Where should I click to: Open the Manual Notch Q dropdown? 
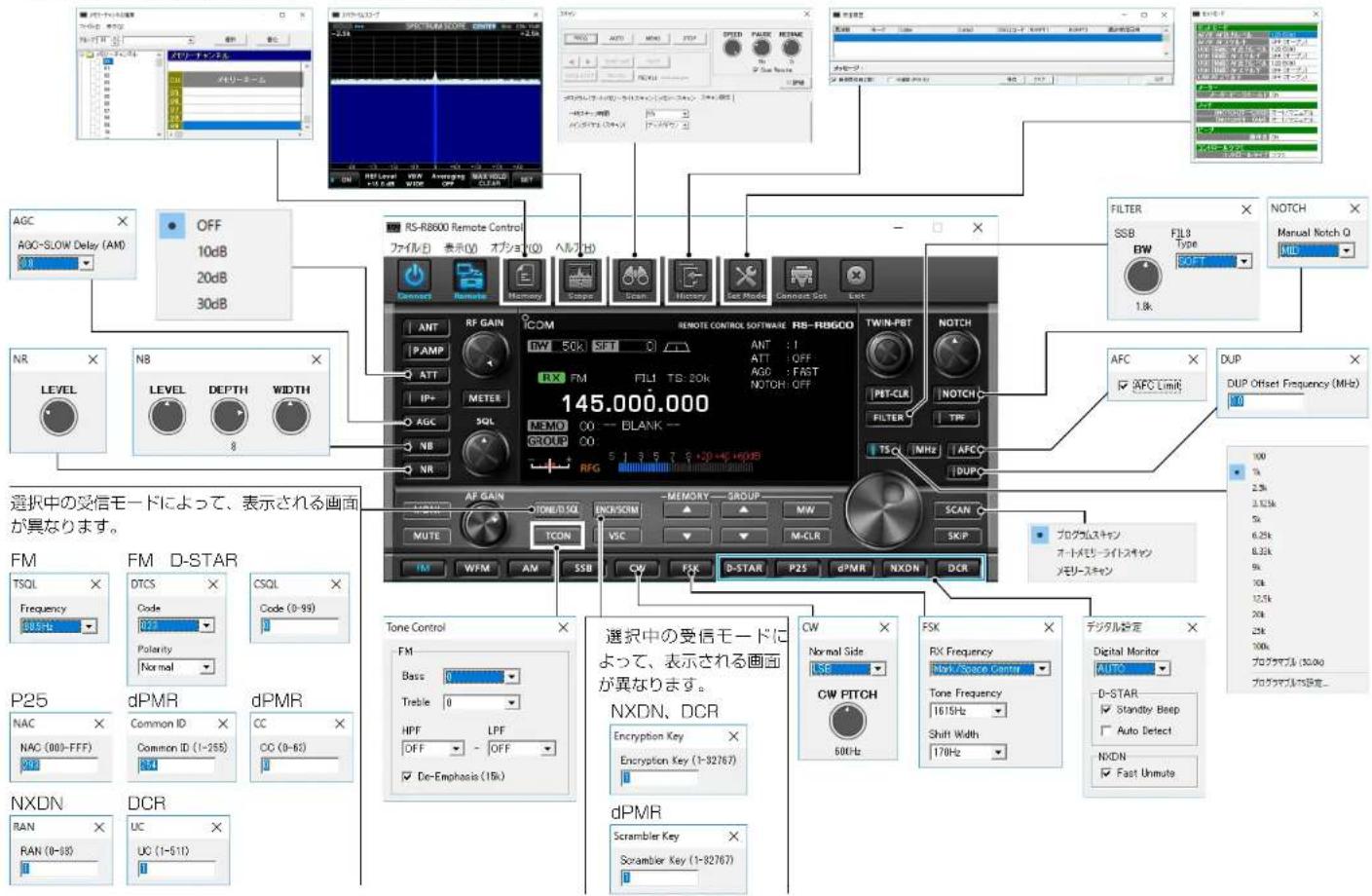tap(1347, 250)
